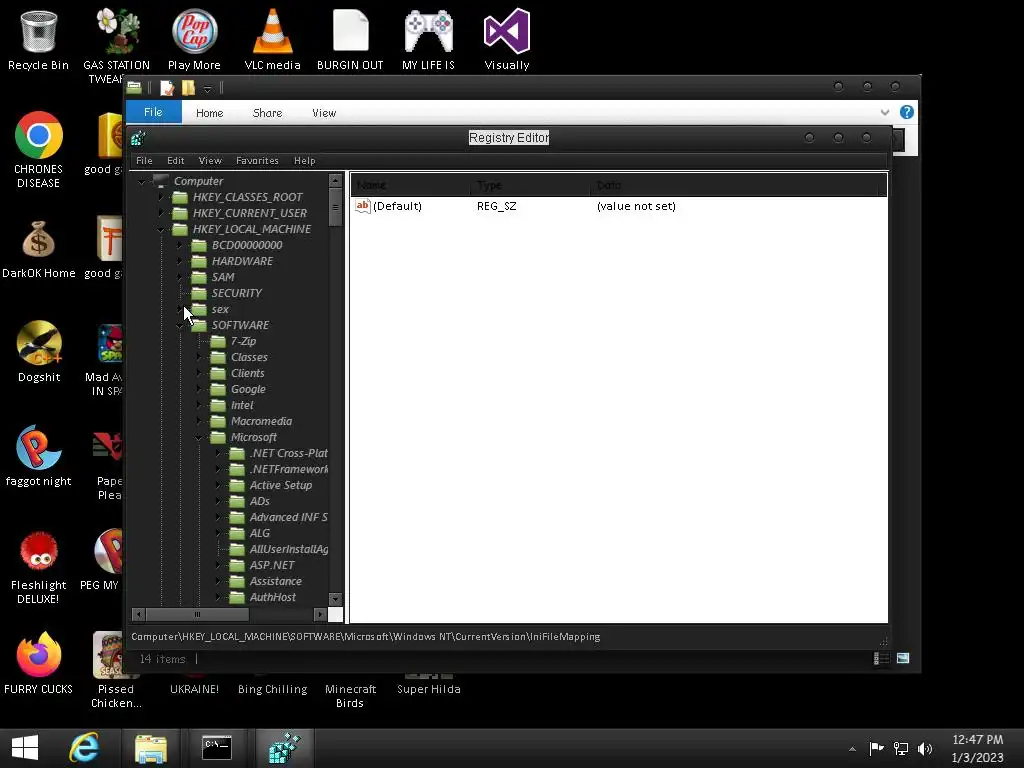Show hidden tray icons arrow

[852, 749]
